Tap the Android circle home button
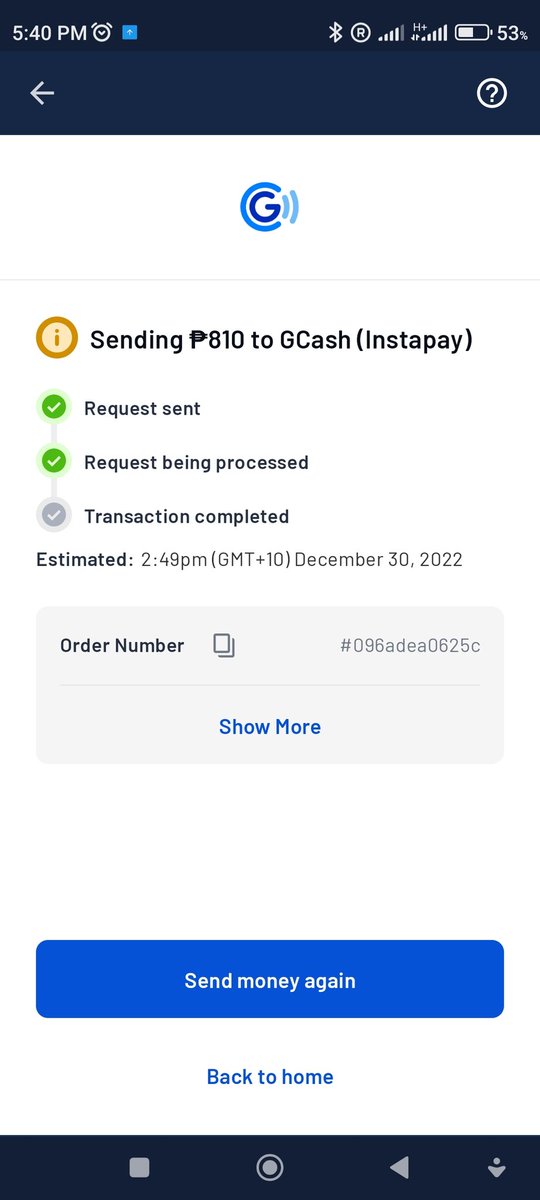Screen dimensions: 540x1200 (x=270, y=1167)
